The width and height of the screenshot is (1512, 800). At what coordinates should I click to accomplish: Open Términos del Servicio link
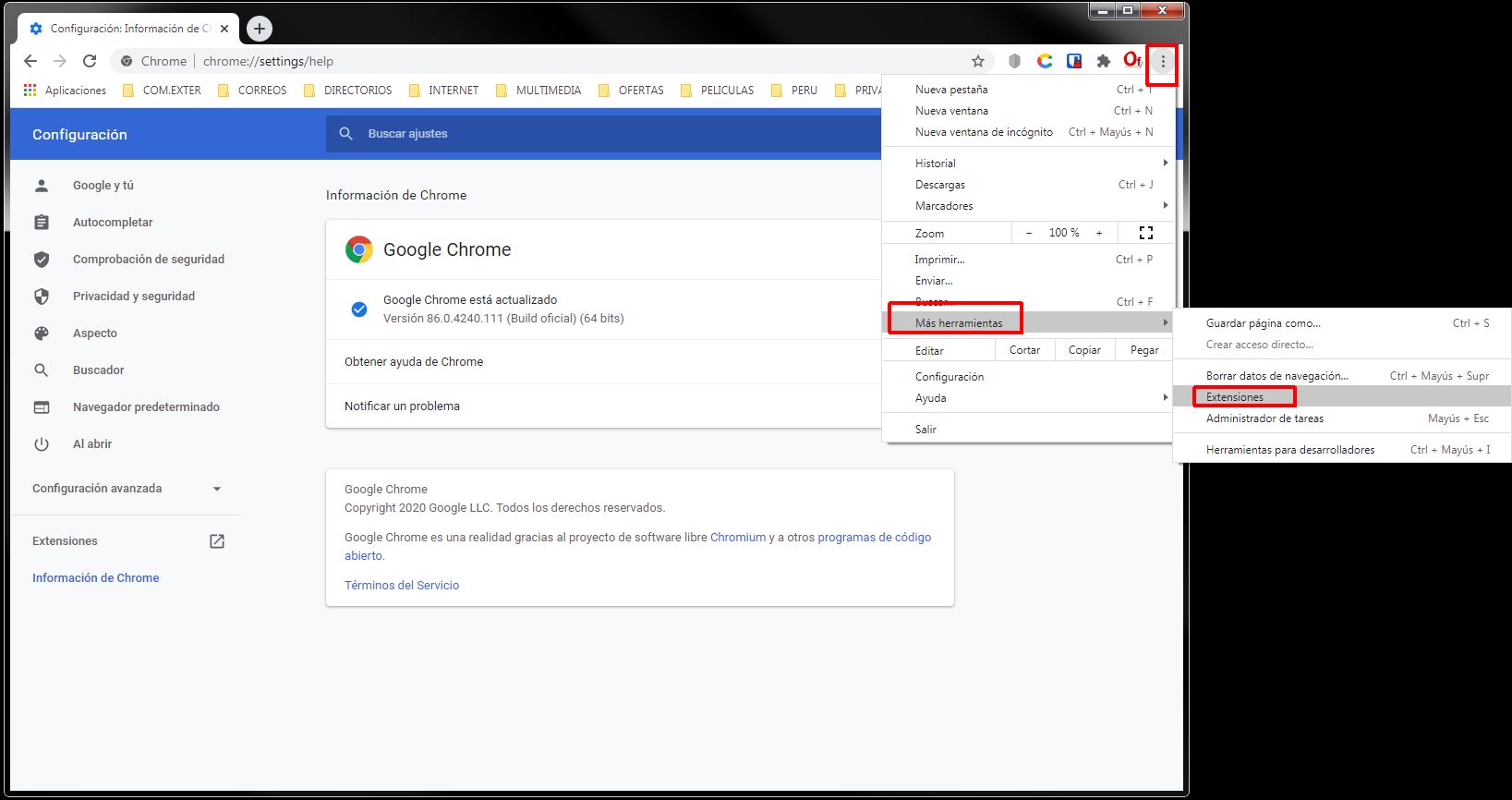(x=402, y=586)
